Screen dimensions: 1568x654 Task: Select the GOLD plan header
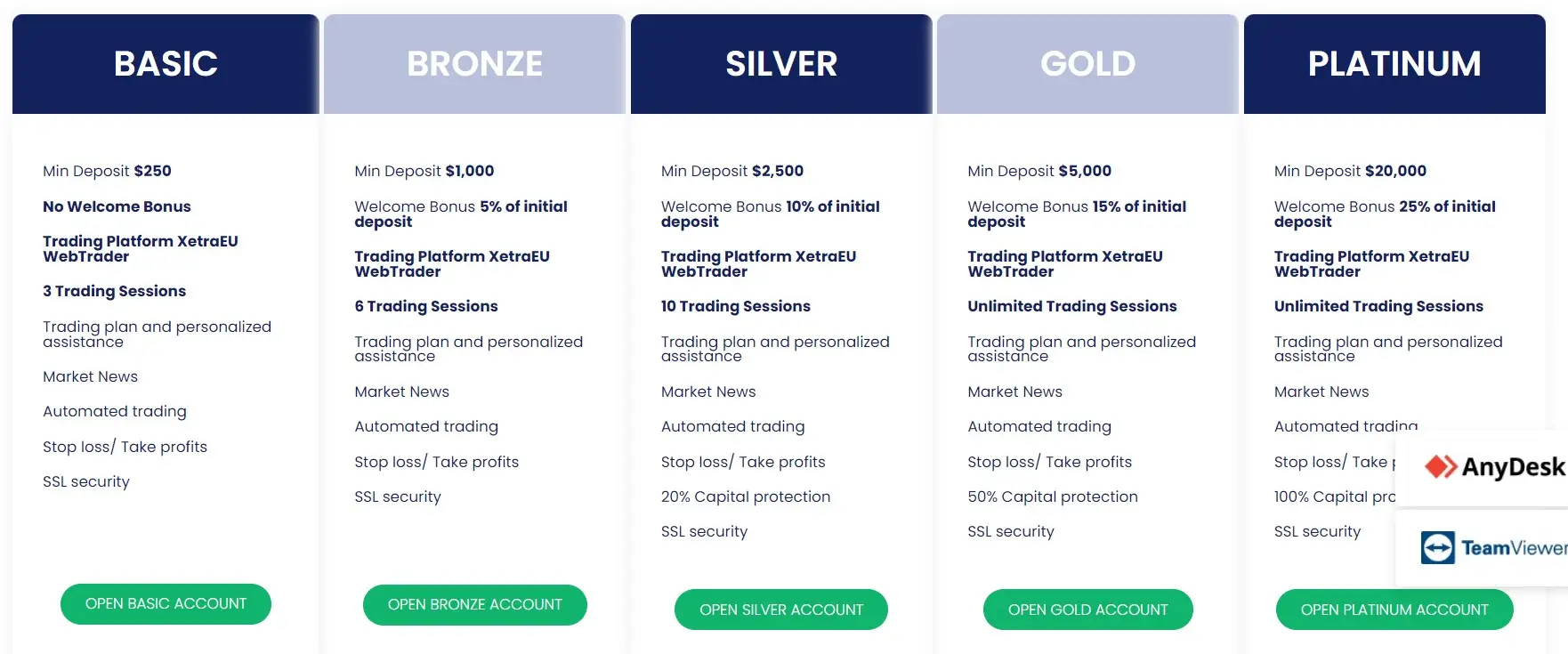coord(1087,64)
